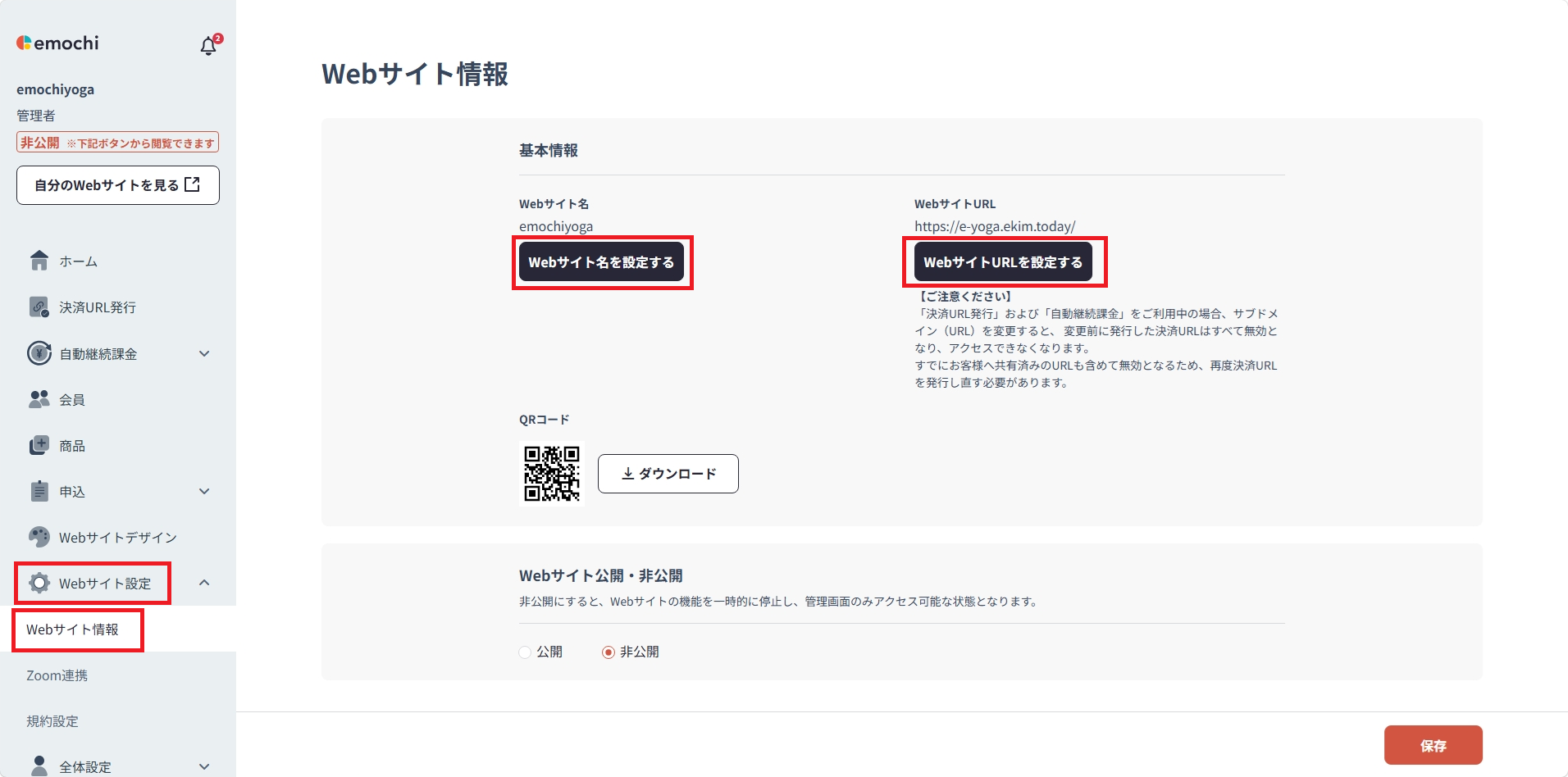Click the 全体設定 person icon
The image size is (1568, 777).
tap(39, 766)
